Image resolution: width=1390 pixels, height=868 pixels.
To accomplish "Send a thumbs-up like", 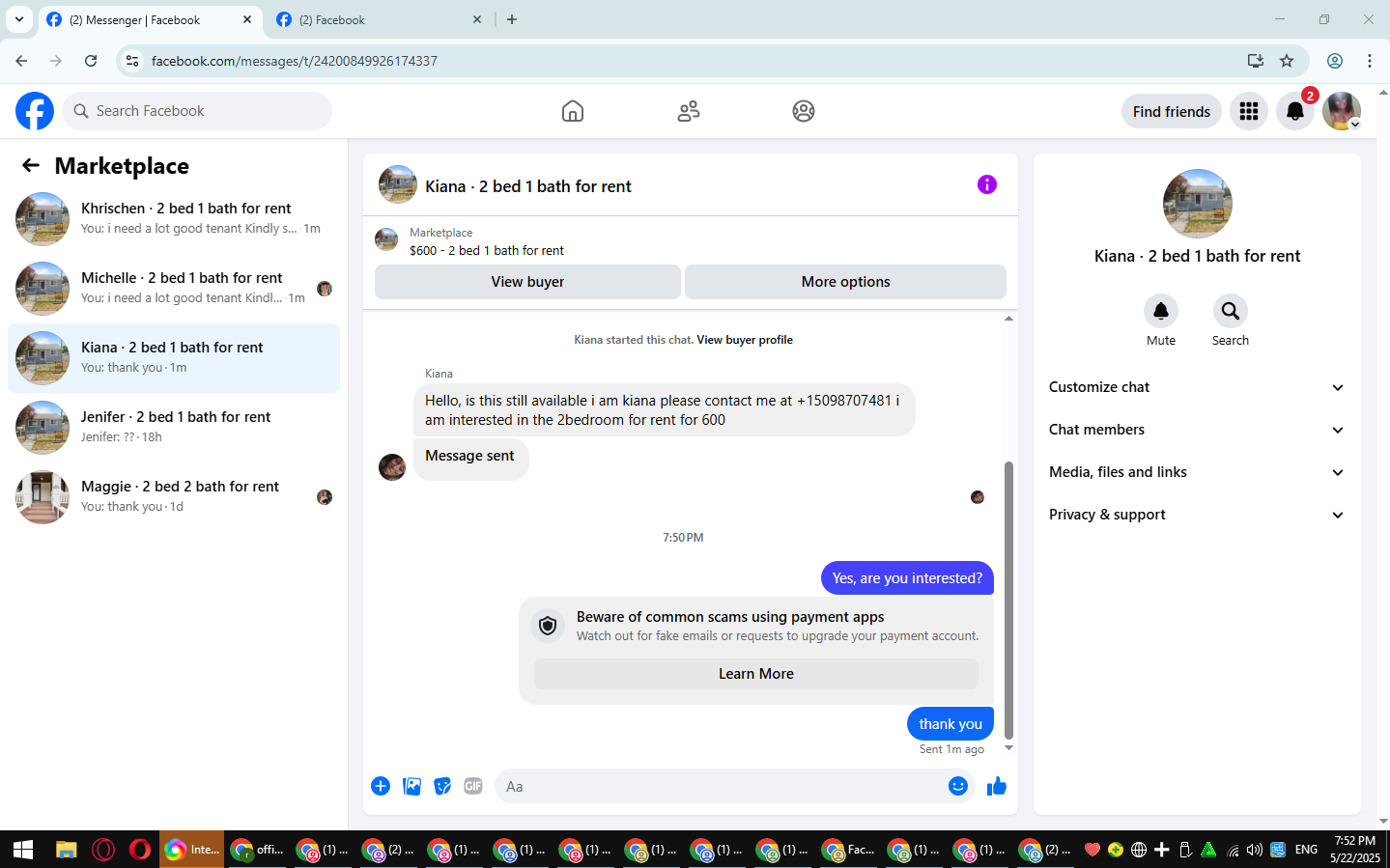I will pos(997,786).
